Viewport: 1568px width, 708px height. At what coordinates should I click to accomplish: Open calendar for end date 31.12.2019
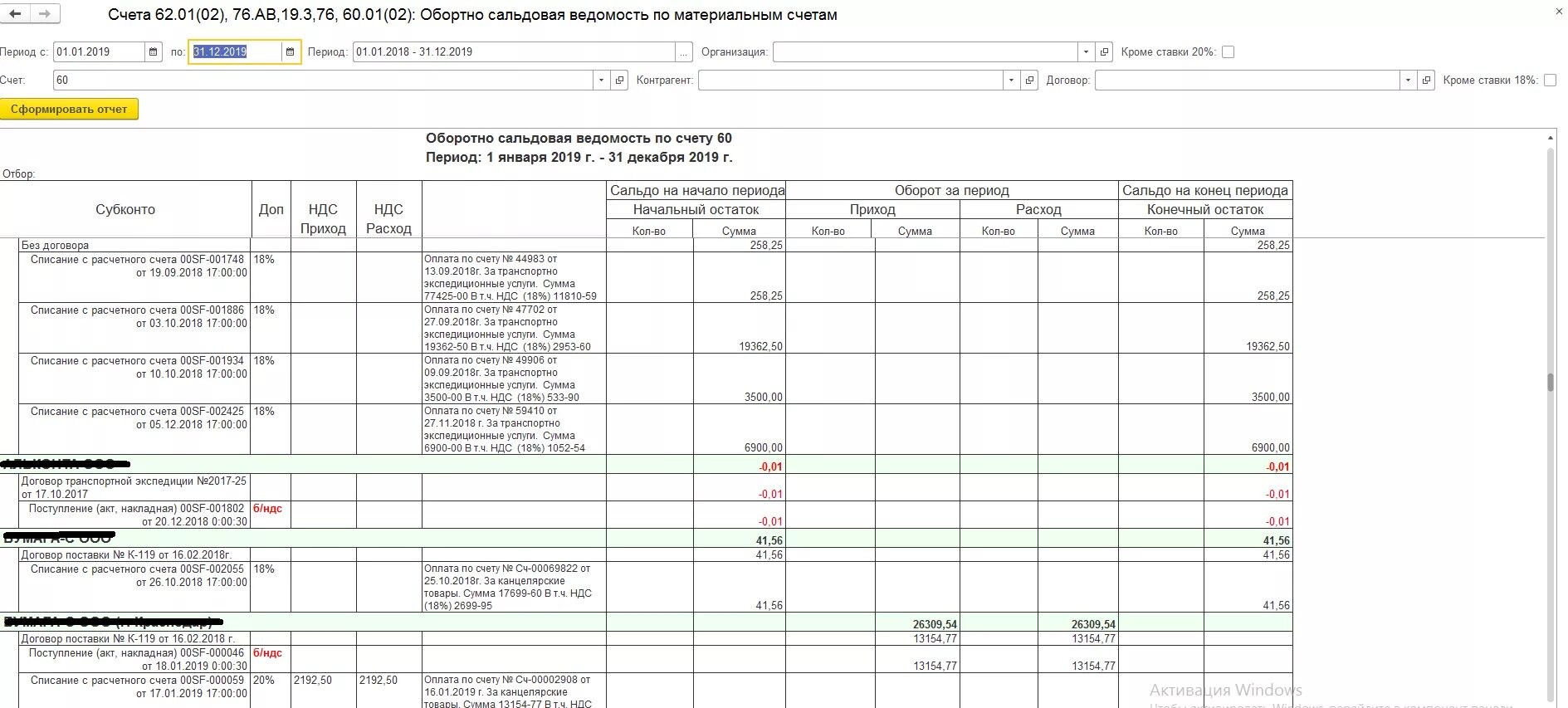290,51
